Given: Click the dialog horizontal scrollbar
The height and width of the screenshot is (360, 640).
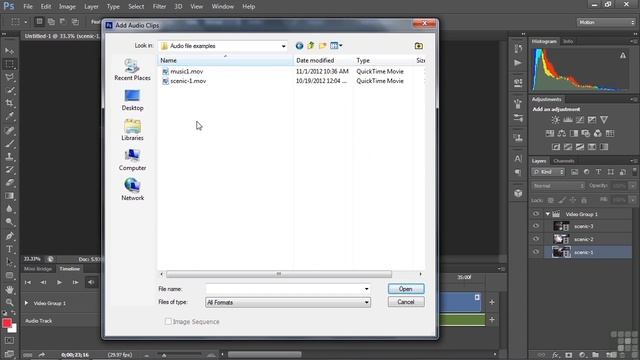Looking at the screenshot, I should pyautogui.click(x=279, y=274).
